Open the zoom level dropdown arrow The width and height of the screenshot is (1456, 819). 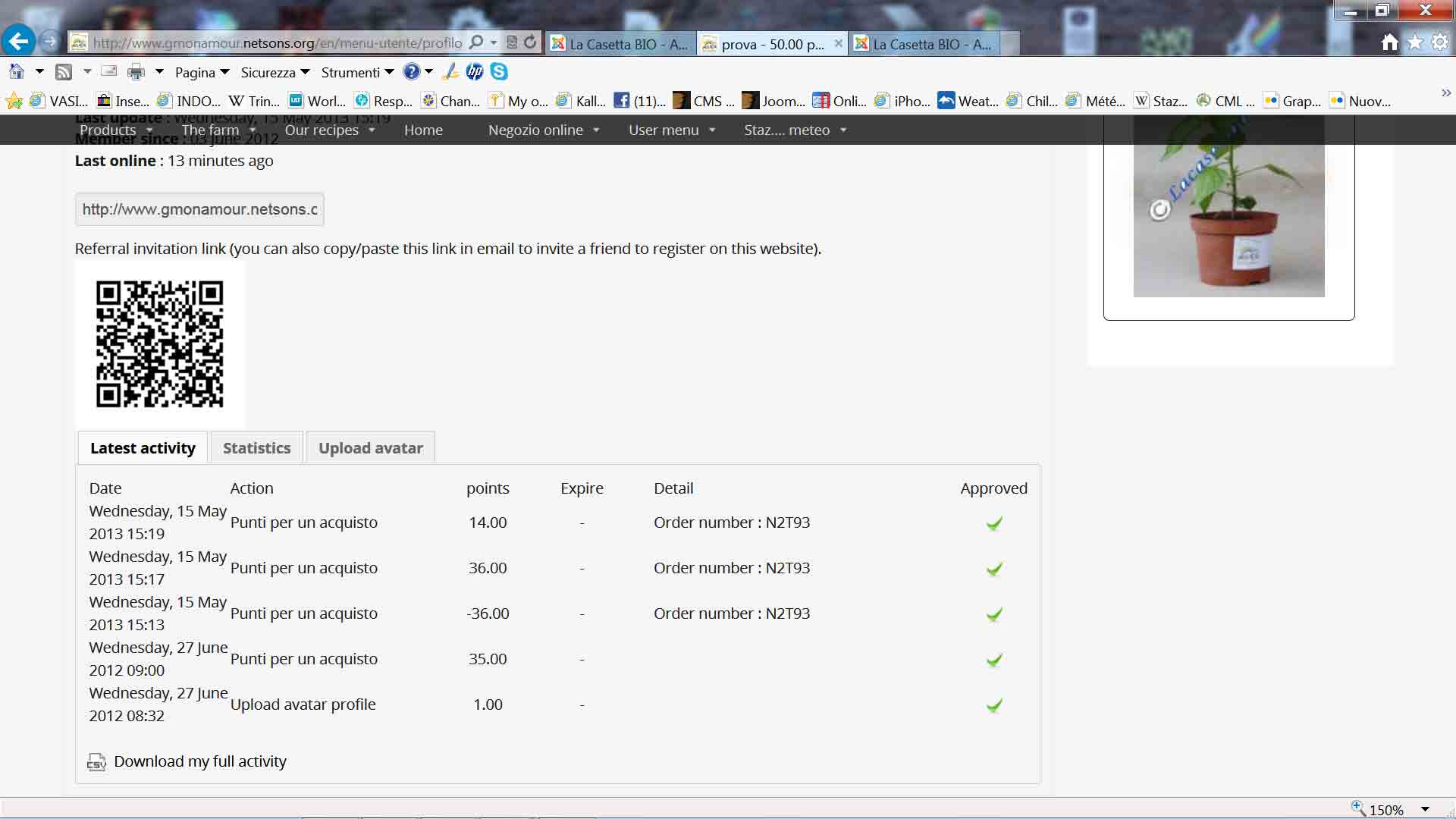[x=1425, y=809]
